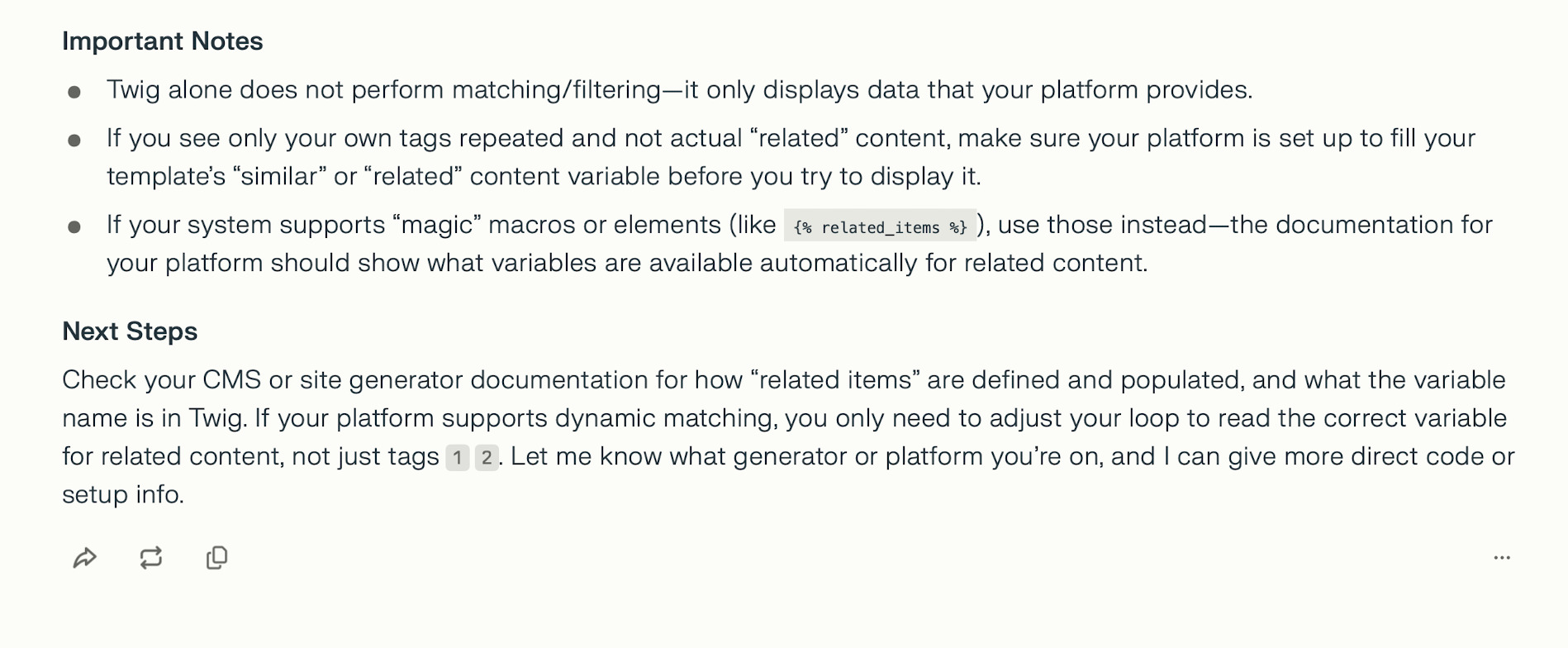
Task: Click the Next Steps heading
Action: (x=130, y=331)
